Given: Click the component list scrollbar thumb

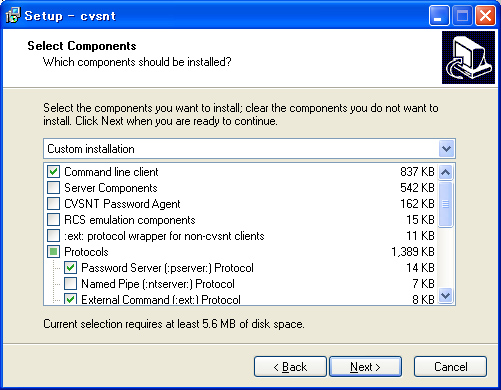Looking at the screenshot, I should click(x=446, y=204).
